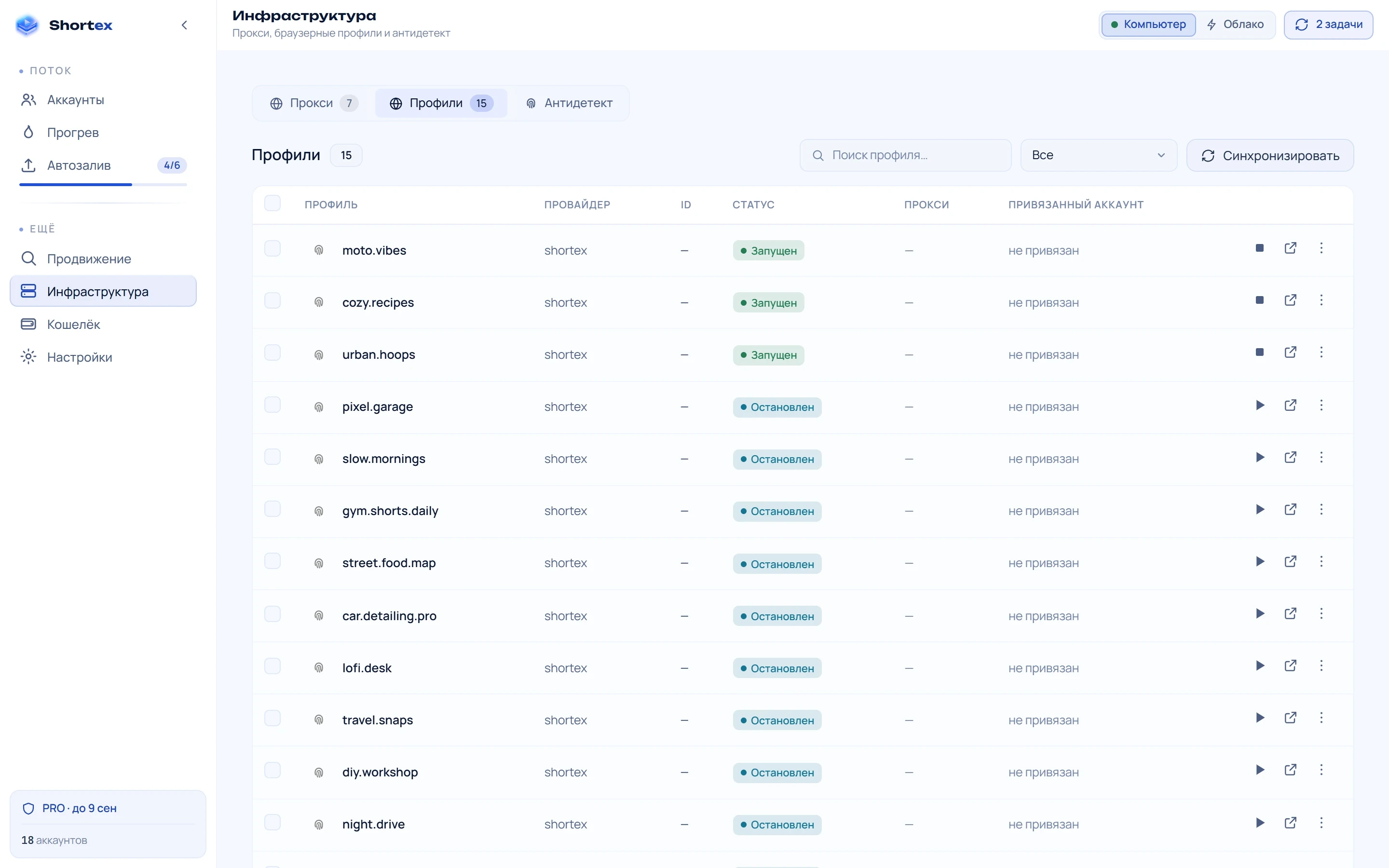Screen dimensions: 1389x868
Task: Check the street.food.map row checkbox
Action: click(272, 561)
